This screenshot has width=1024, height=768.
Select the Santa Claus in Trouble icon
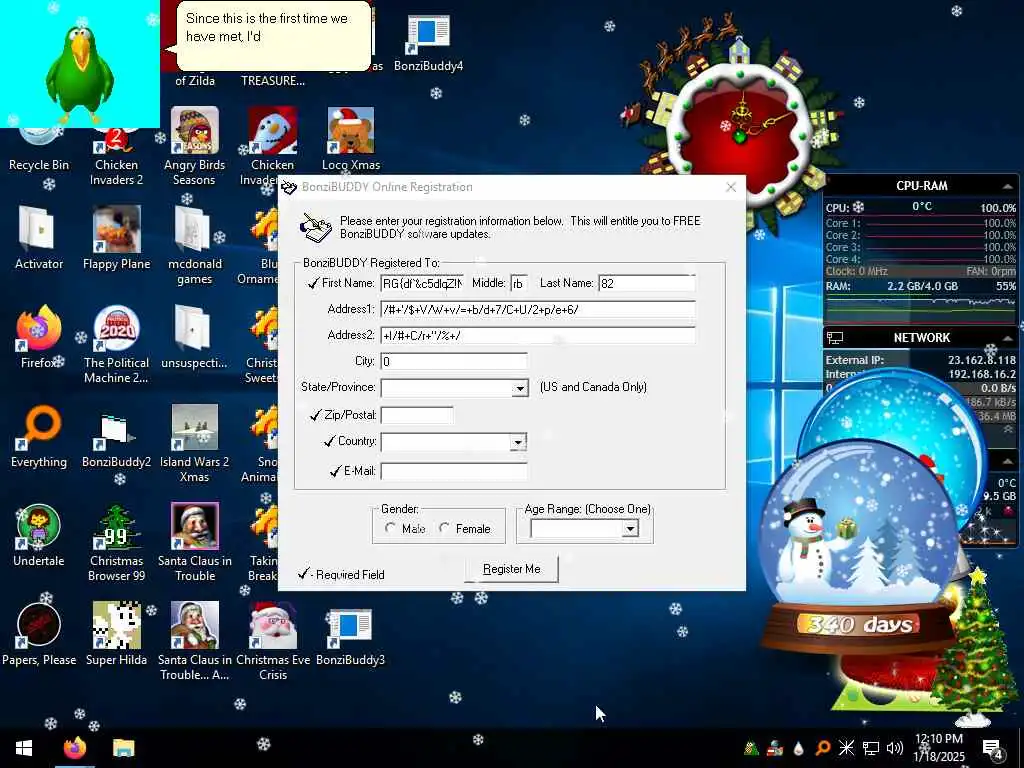pos(194,543)
